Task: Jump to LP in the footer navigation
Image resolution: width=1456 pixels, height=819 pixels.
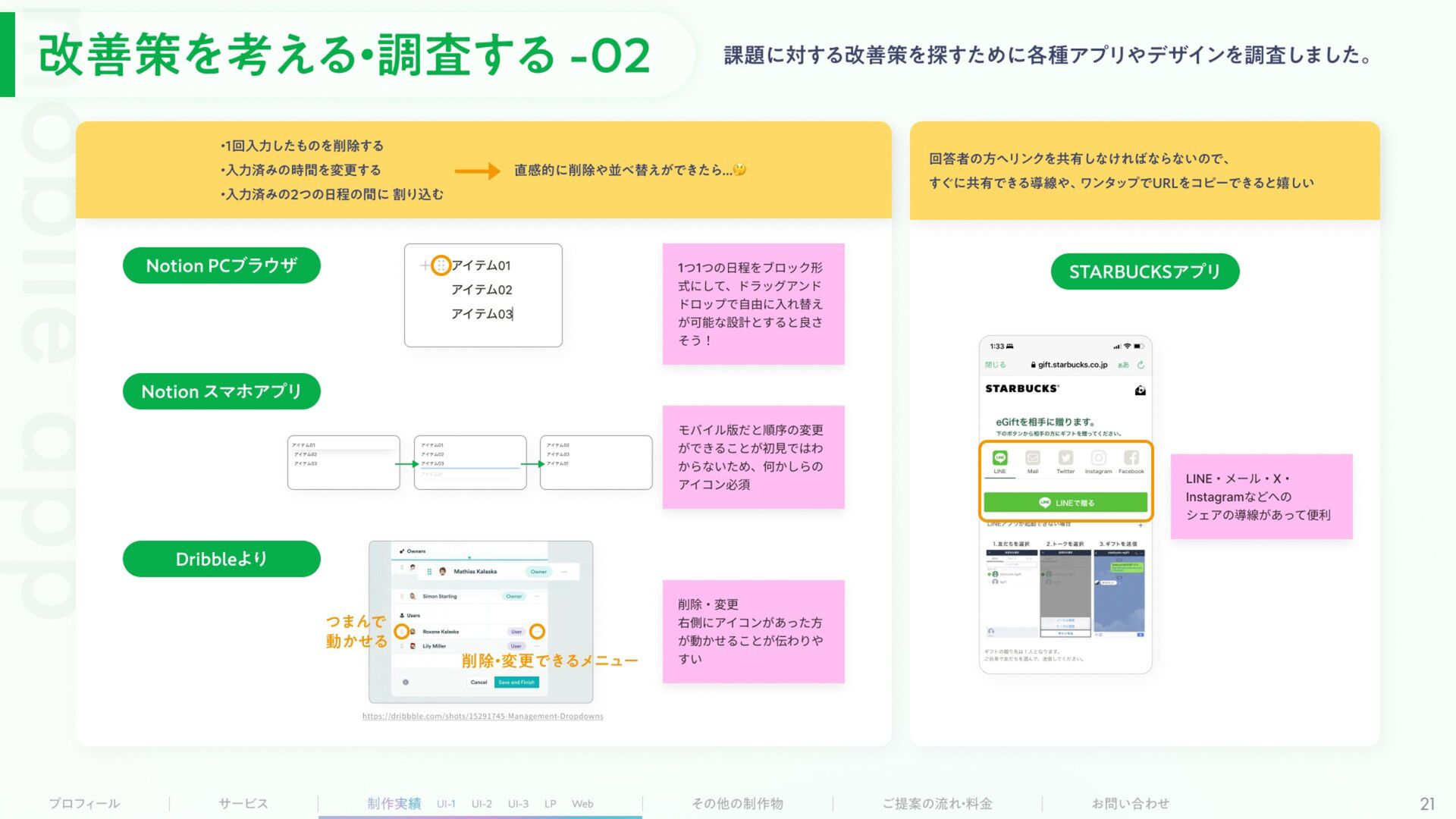Action: [551, 804]
